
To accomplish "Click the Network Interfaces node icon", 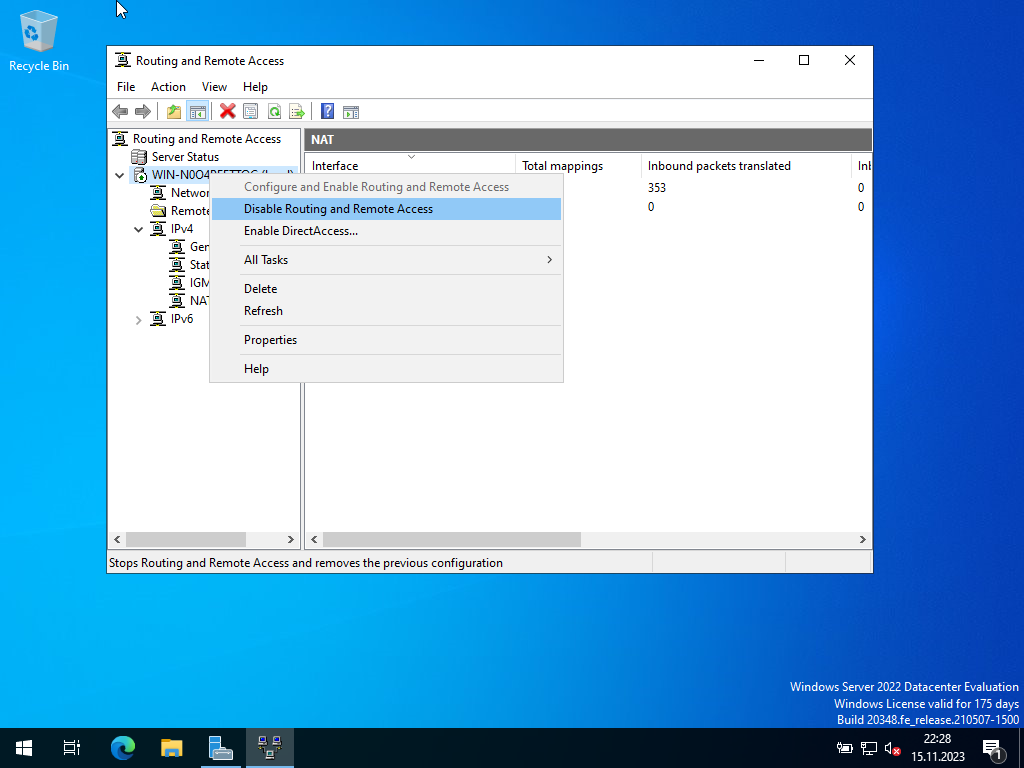I will [x=158, y=193].
